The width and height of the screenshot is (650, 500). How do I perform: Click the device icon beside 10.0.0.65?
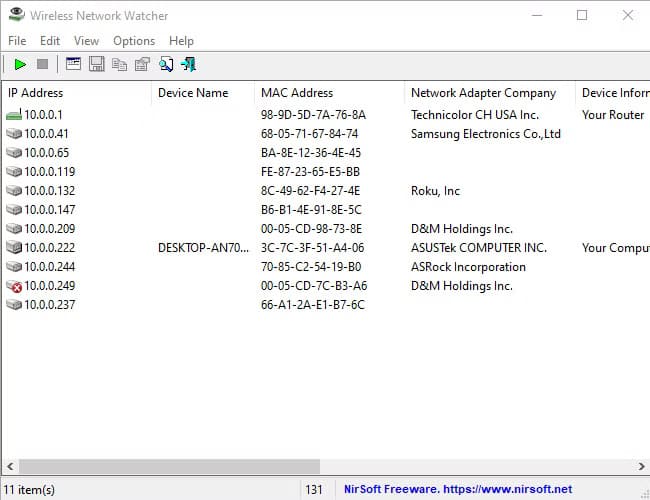coord(14,153)
